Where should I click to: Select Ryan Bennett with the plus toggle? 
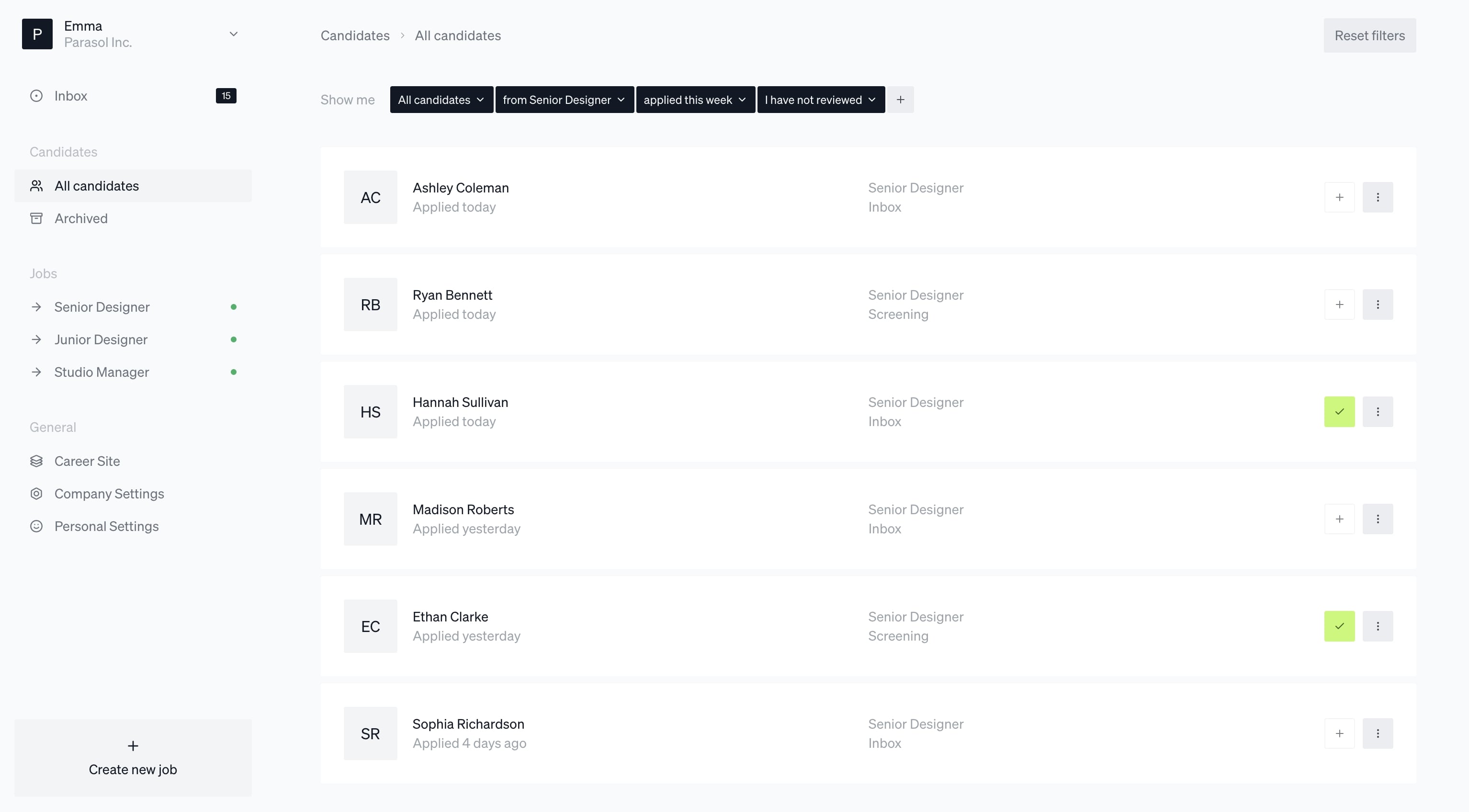pyautogui.click(x=1340, y=304)
